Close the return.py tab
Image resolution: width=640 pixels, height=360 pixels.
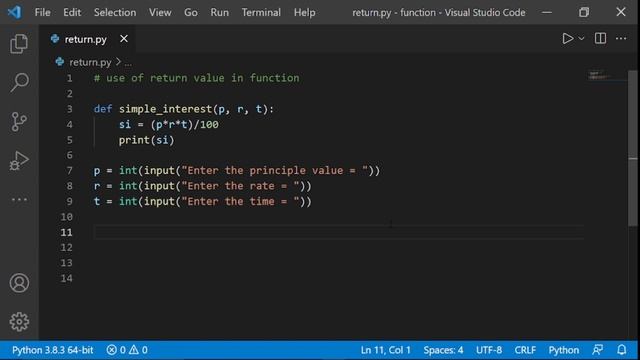point(124,39)
